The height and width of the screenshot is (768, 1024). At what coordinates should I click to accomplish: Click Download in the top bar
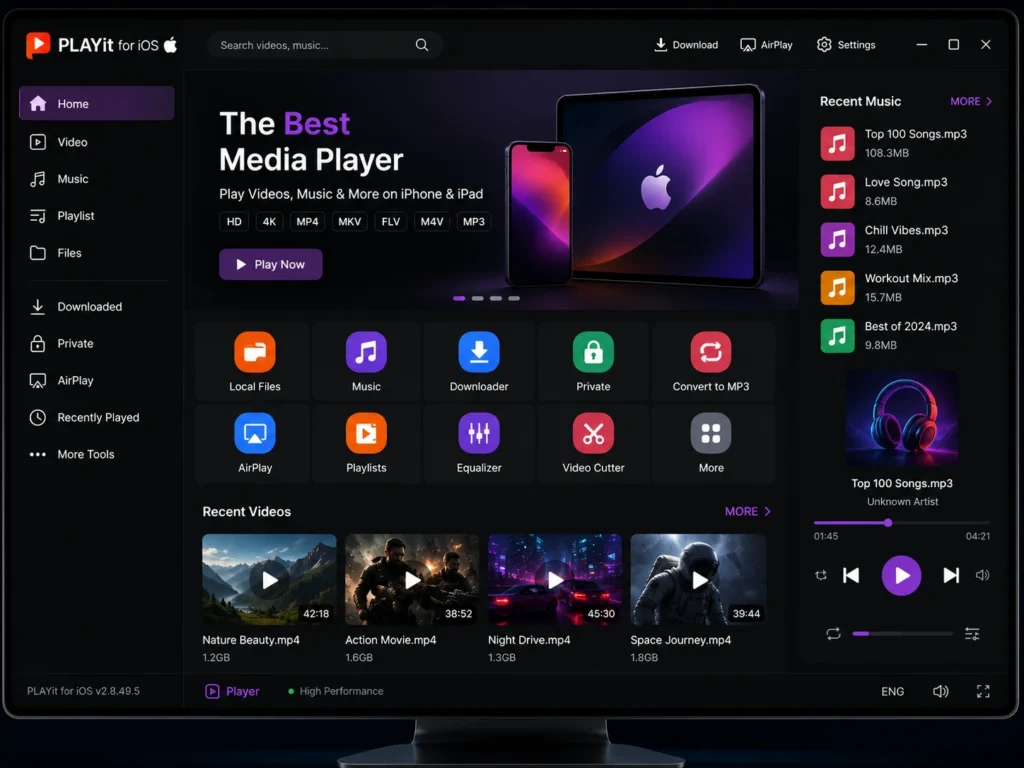coord(686,45)
